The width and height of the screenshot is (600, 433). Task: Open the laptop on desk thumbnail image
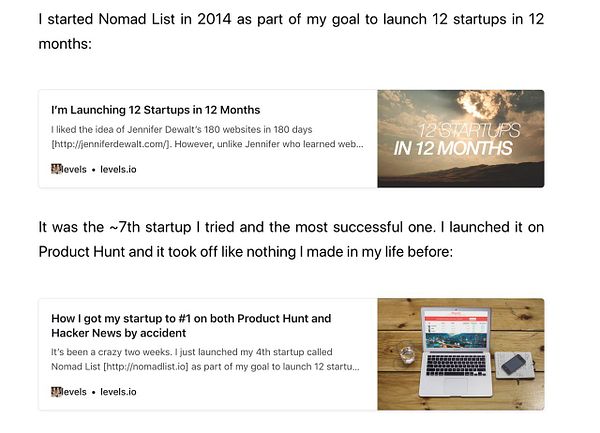[460, 354]
